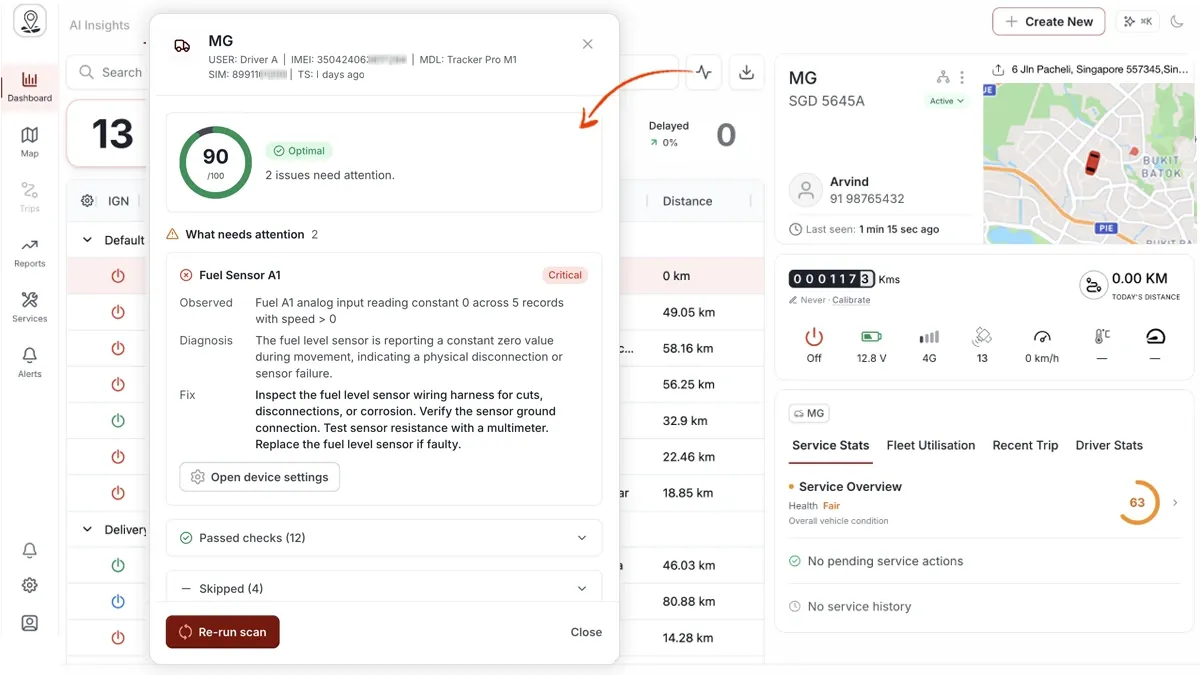
Task: Go to Trips in the sidebar
Action: click(30, 196)
